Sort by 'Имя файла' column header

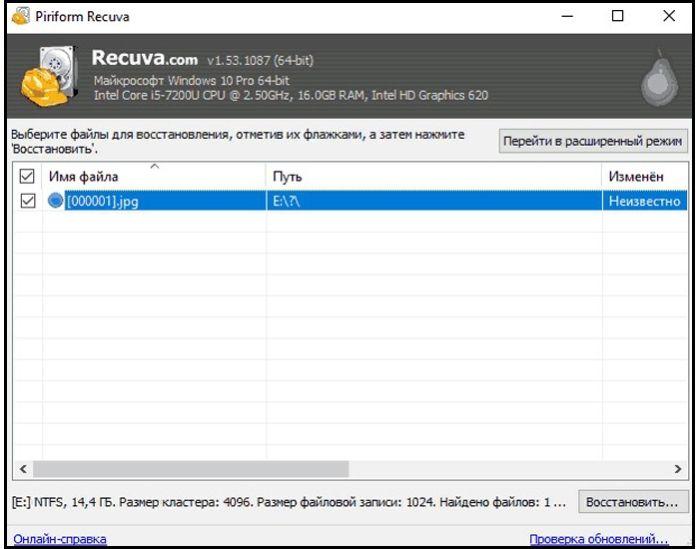[154, 176]
